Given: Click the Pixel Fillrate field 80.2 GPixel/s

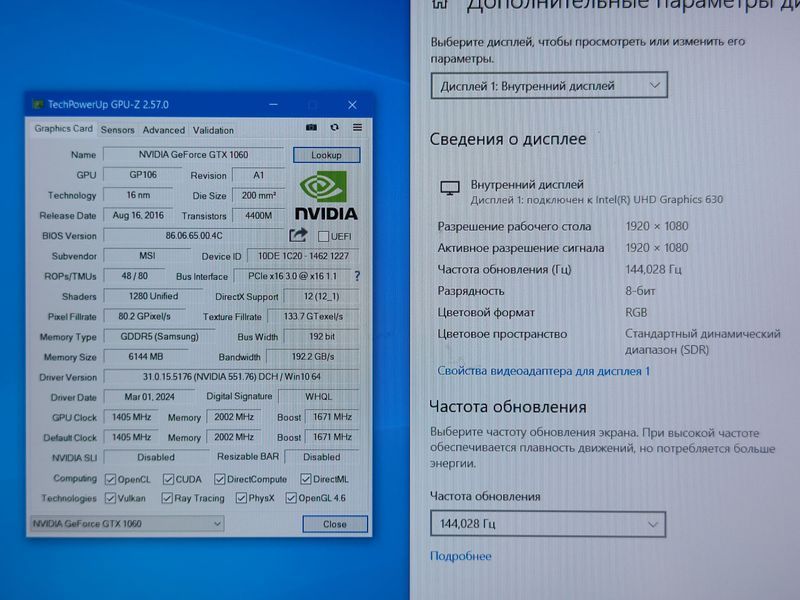Looking at the screenshot, I should pyautogui.click(x=144, y=316).
